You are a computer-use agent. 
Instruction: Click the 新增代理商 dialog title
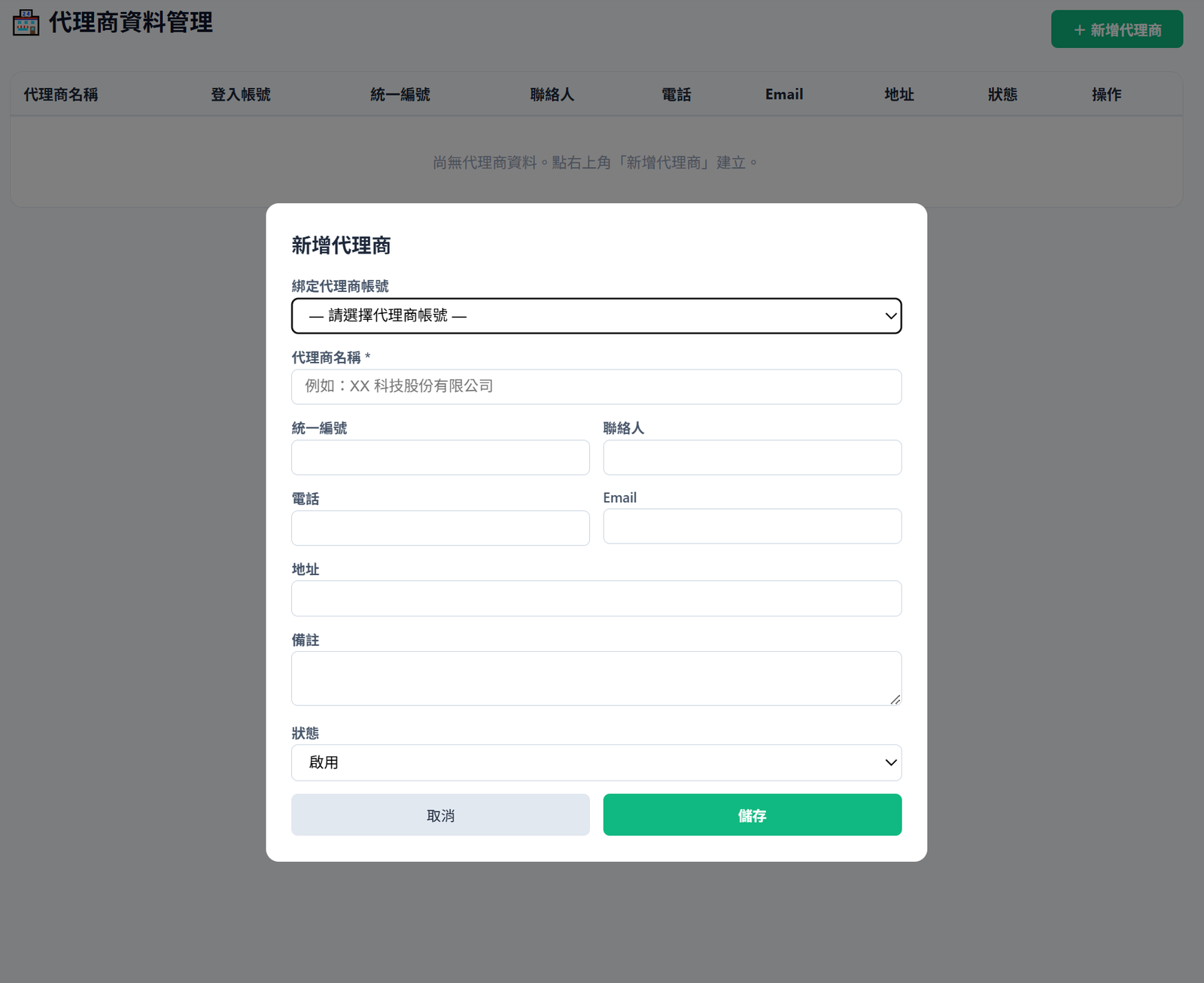pyautogui.click(x=341, y=245)
